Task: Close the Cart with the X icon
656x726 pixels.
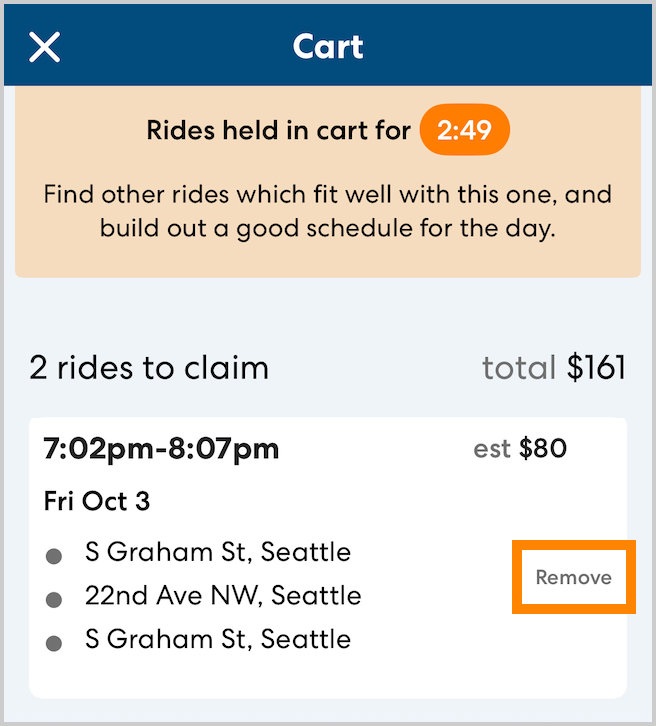Action: 45,47
